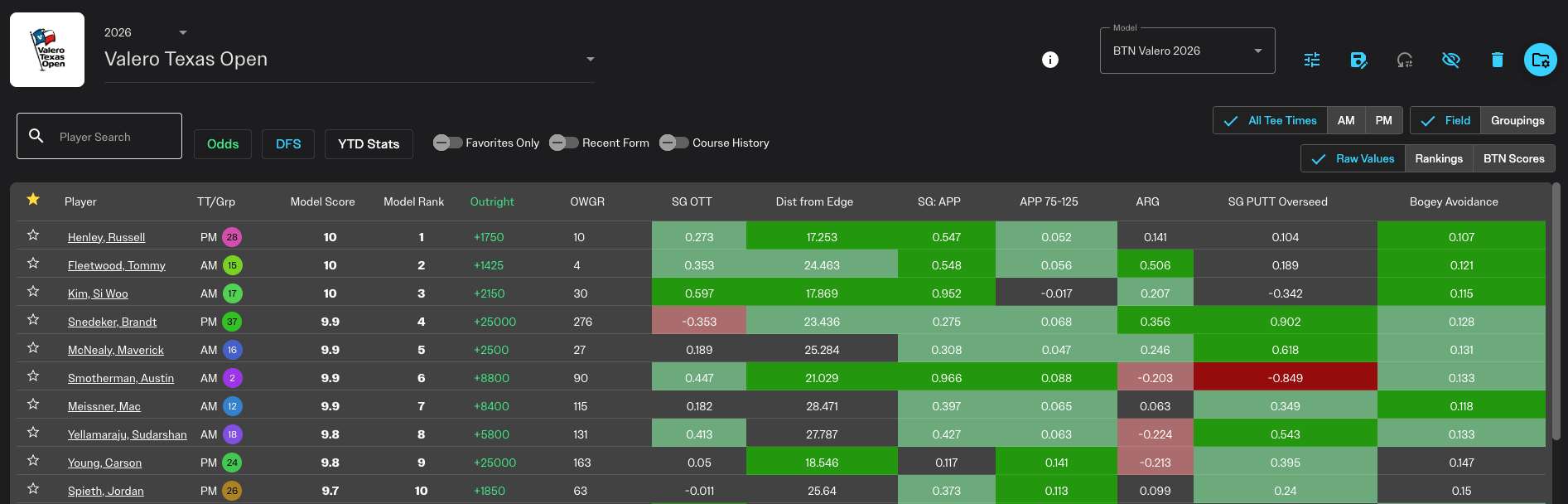Click group badge 37 for Snedeker
Image resolution: width=1568 pixels, height=504 pixels.
(232, 322)
